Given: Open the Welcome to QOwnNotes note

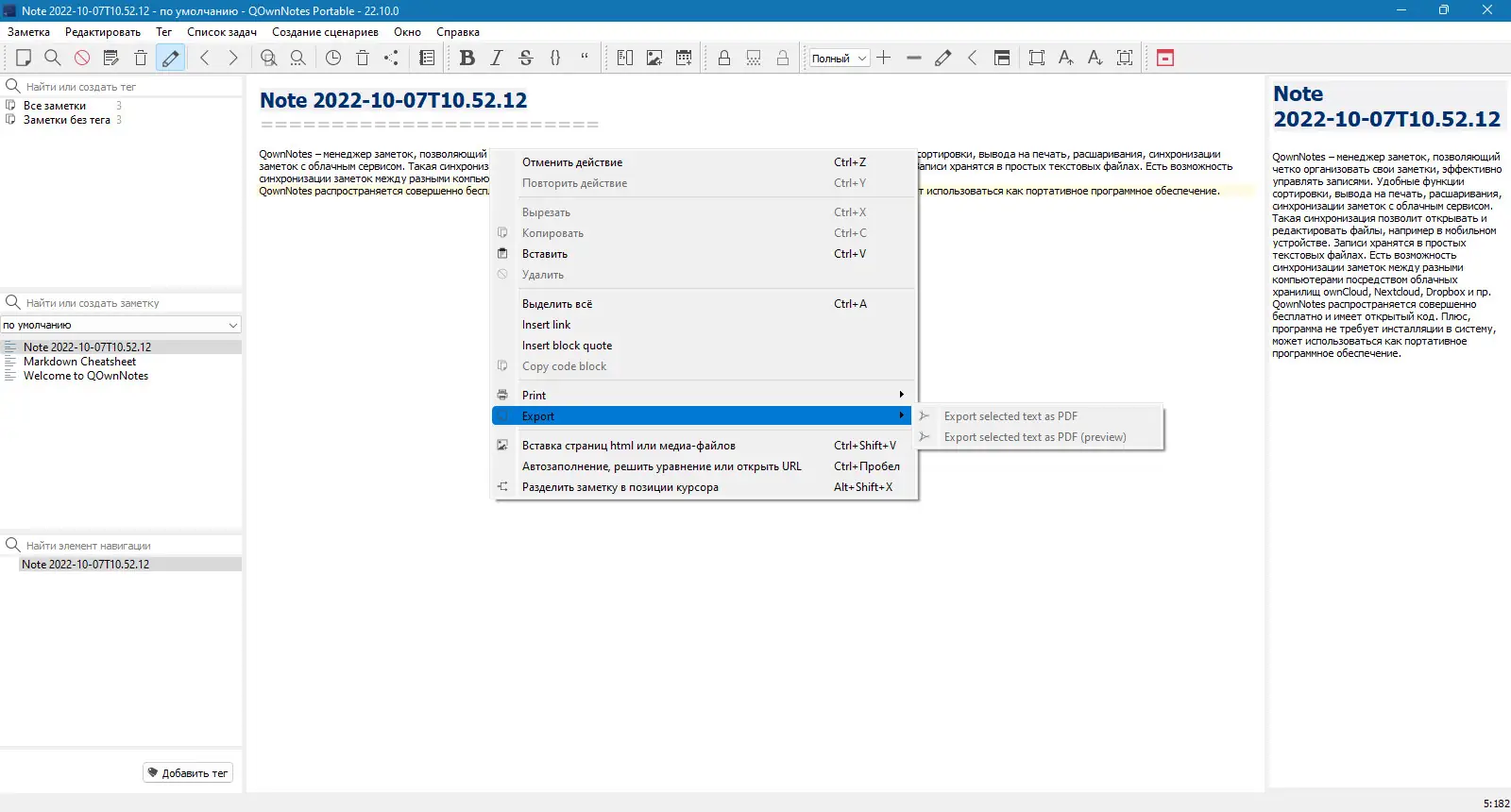Looking at the screenshot, I should click(86, 376).
